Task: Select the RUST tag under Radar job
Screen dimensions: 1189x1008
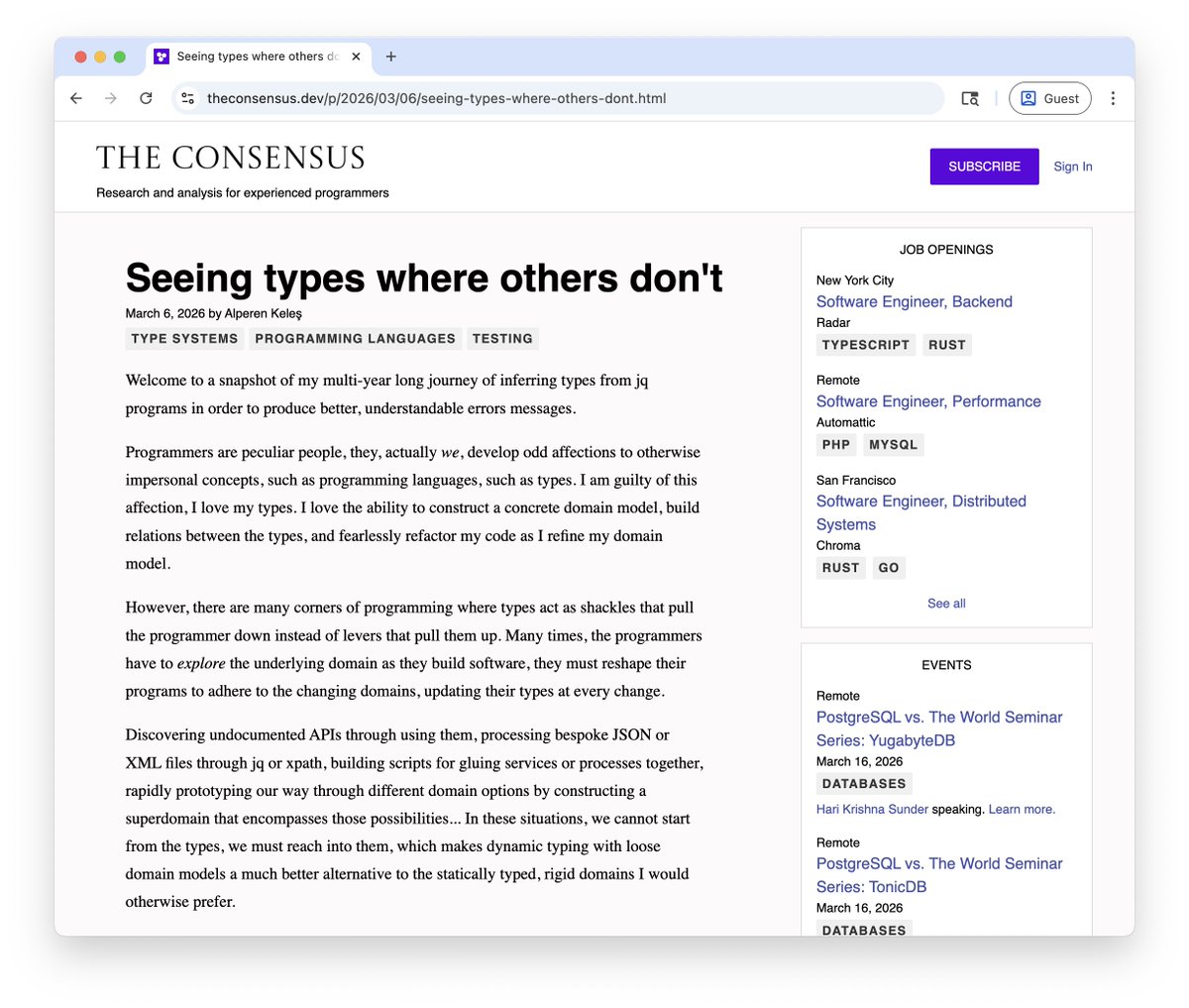Action: (946, 345)
